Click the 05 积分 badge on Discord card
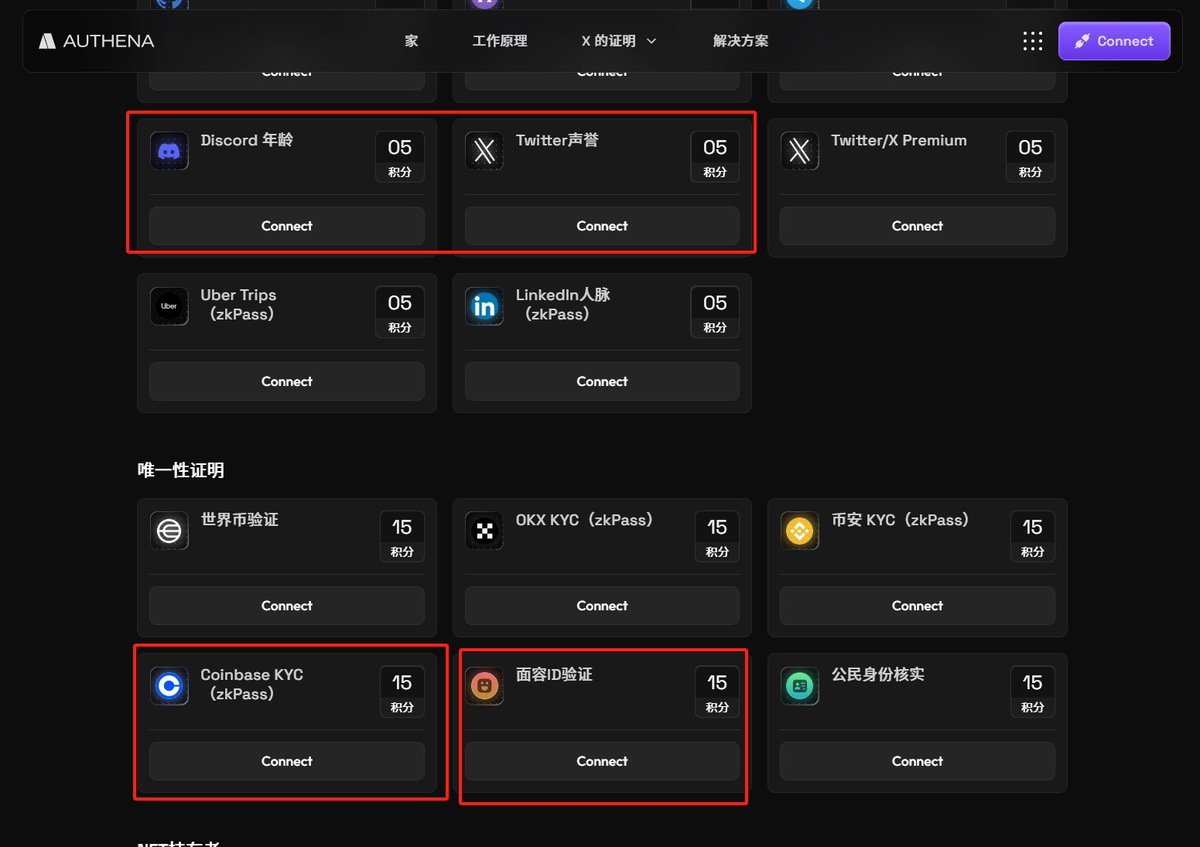1200x847 pixels. tap(400, 157)
